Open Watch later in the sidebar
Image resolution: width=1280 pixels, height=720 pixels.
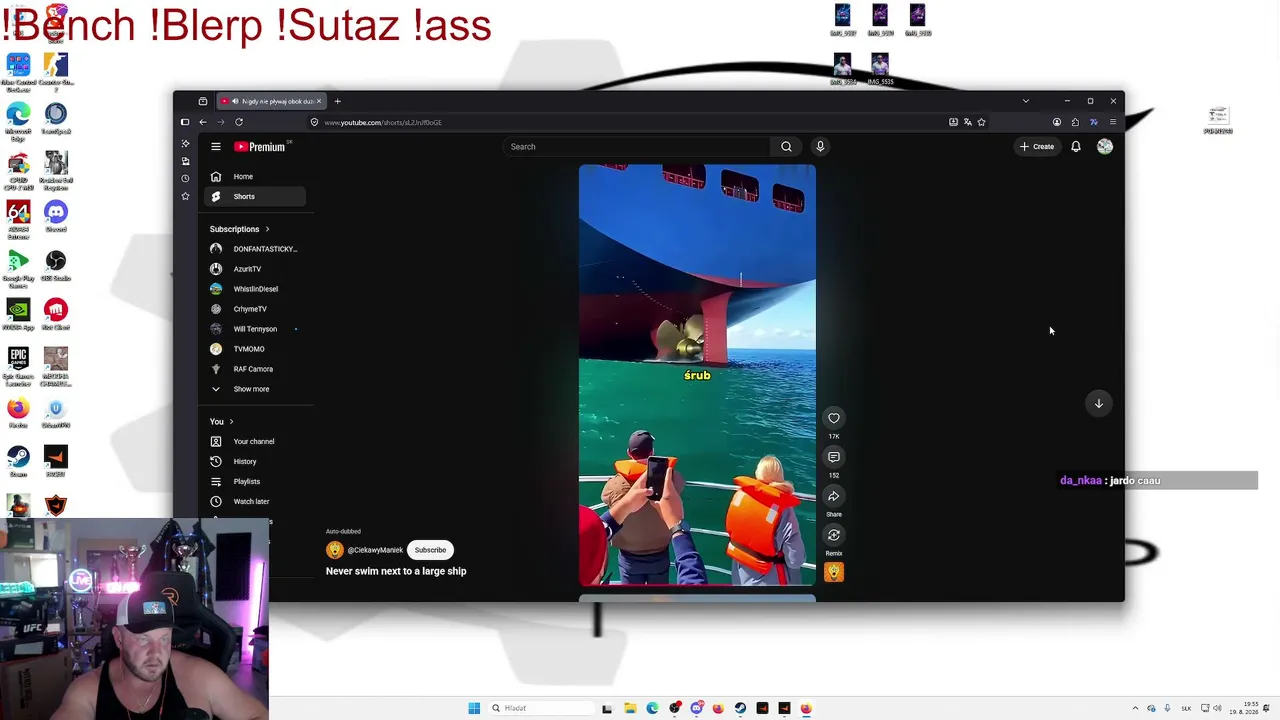pos(255,501)
